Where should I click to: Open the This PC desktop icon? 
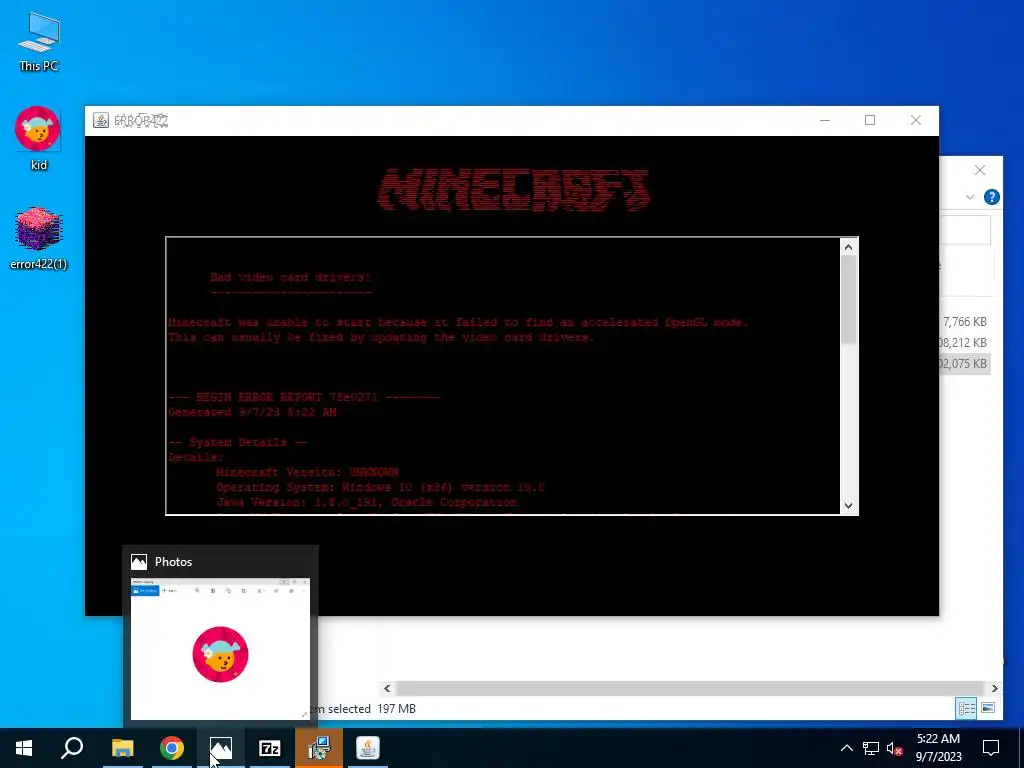39,42
